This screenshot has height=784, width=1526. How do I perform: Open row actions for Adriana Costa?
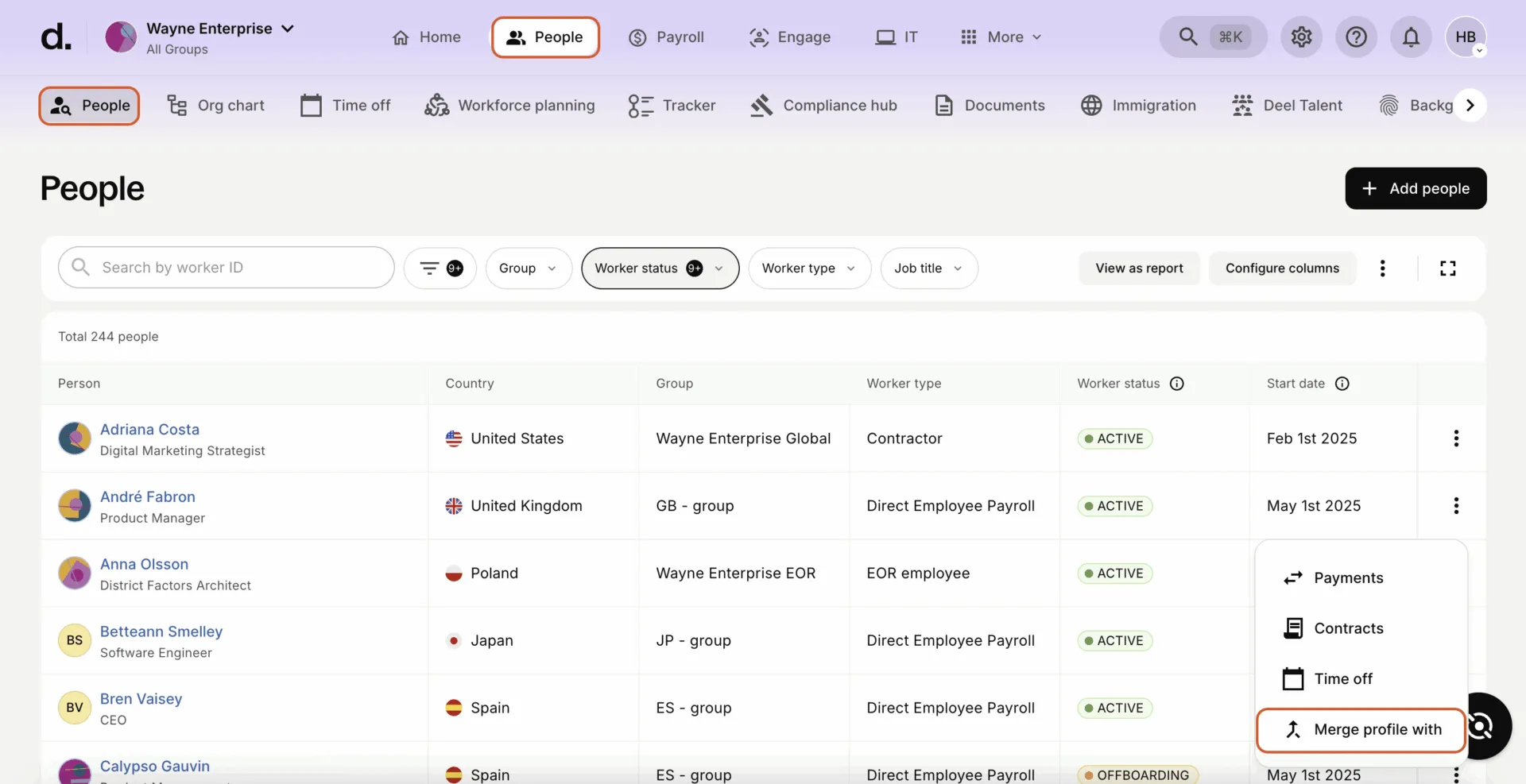point(1456,438)
